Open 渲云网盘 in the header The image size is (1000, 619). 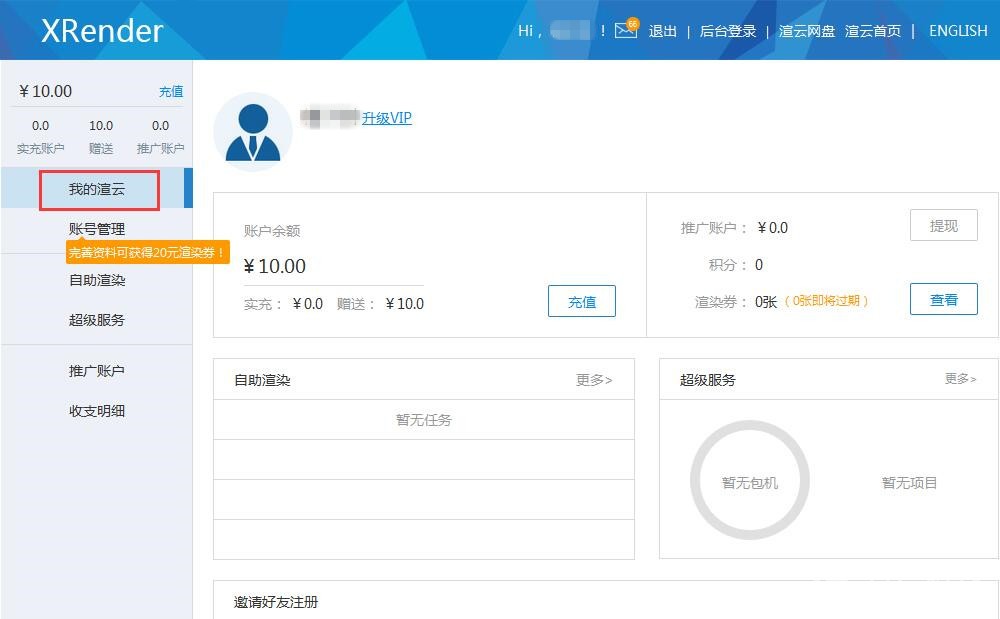point(807,31)
